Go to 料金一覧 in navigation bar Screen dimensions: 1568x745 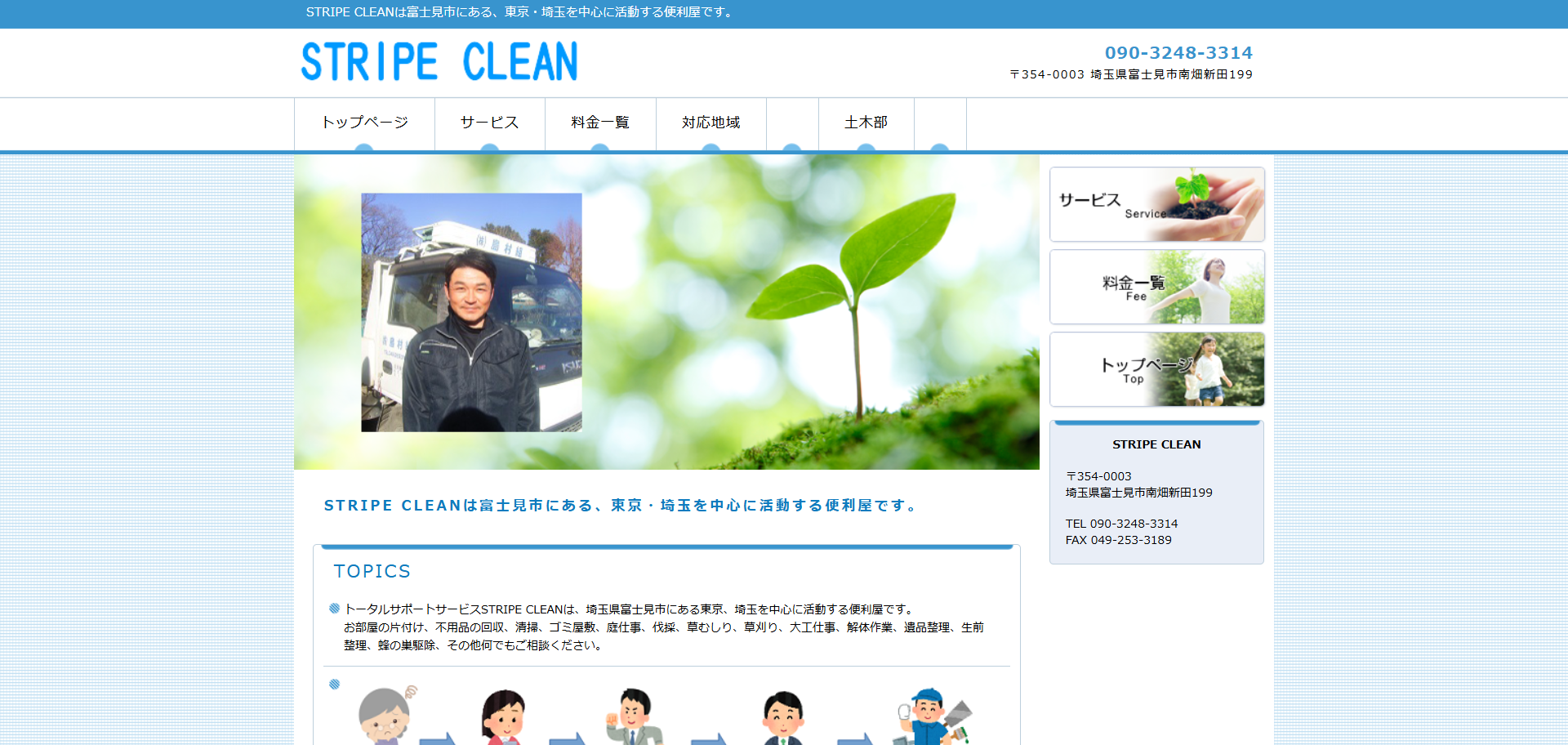[x=600, y=123]
